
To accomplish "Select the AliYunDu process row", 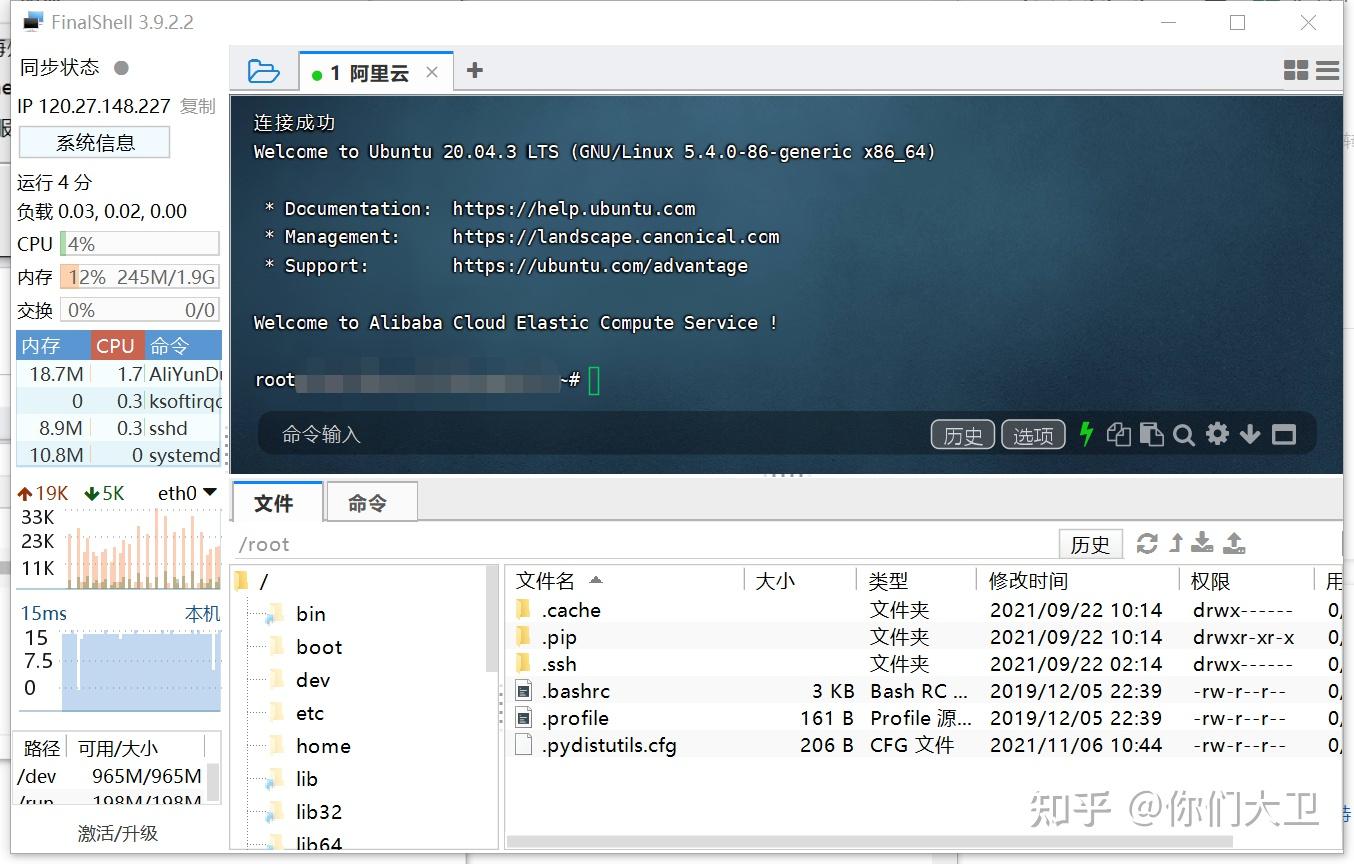I will point(119,374).
